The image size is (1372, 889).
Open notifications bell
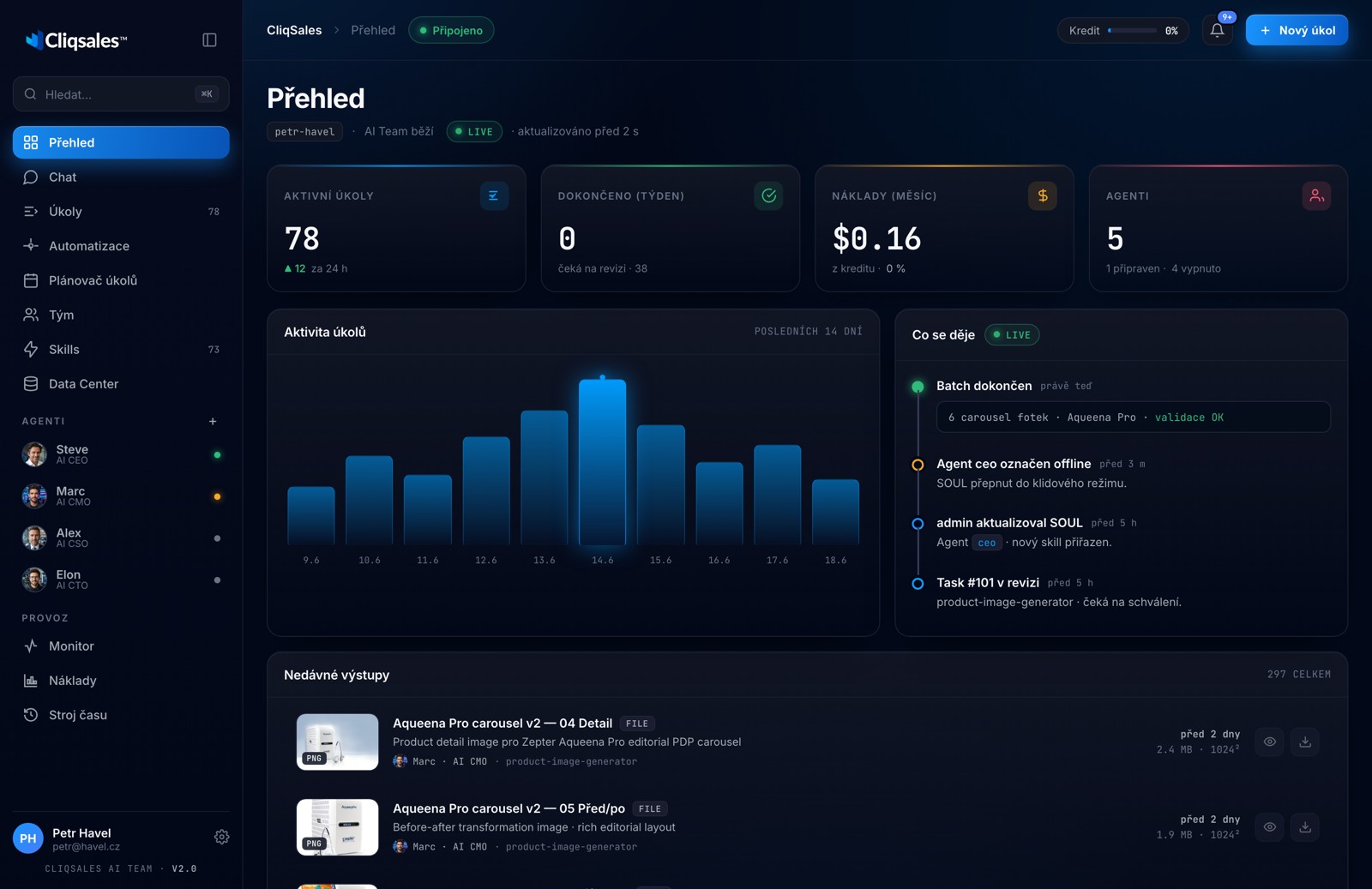pos(1217,31)
